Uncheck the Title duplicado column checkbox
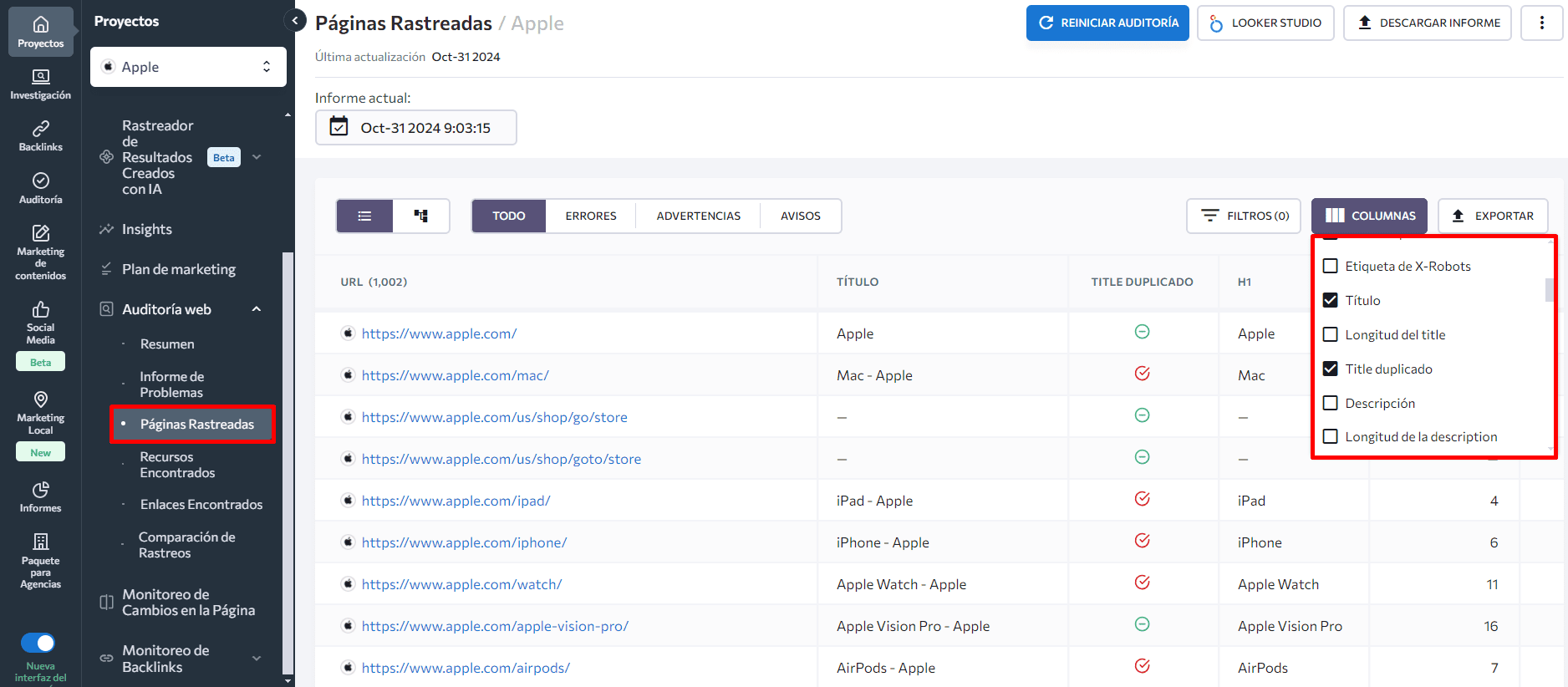The width and height of the screenshot is (1568, 687). 1331,369
